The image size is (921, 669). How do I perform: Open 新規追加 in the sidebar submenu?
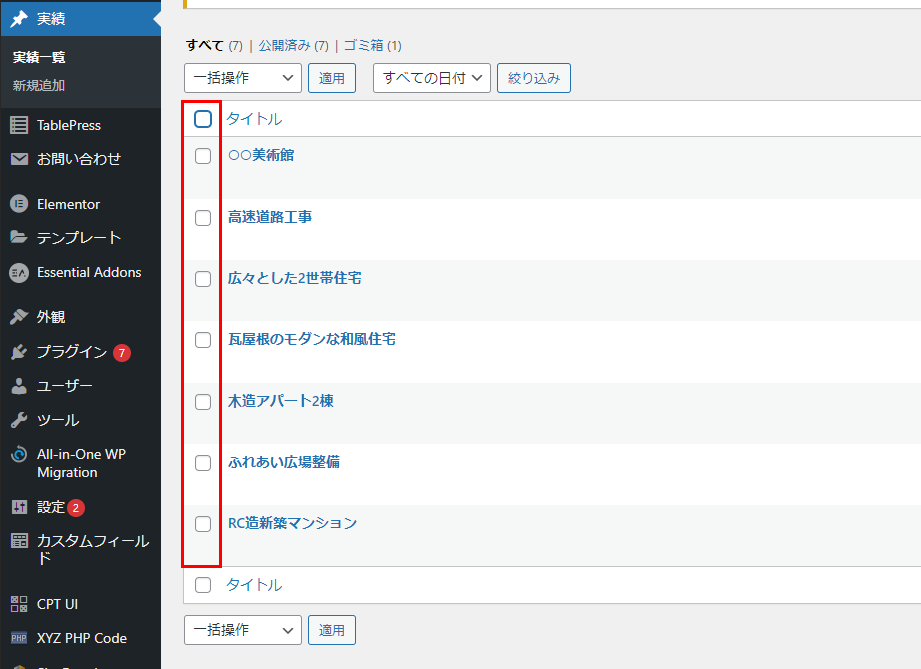(x=39, y=86)
